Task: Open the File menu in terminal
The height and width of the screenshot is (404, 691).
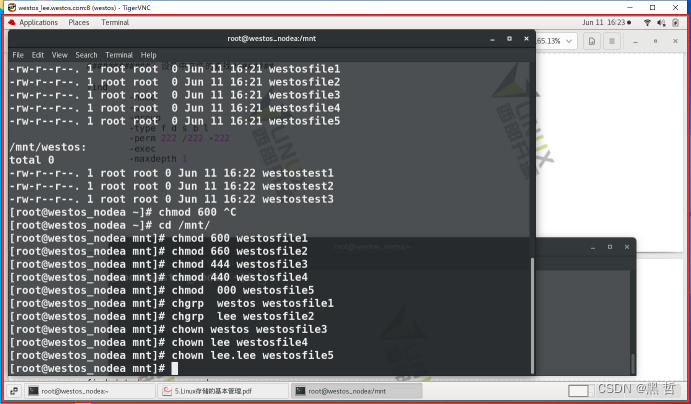Action: pos(18,55)
